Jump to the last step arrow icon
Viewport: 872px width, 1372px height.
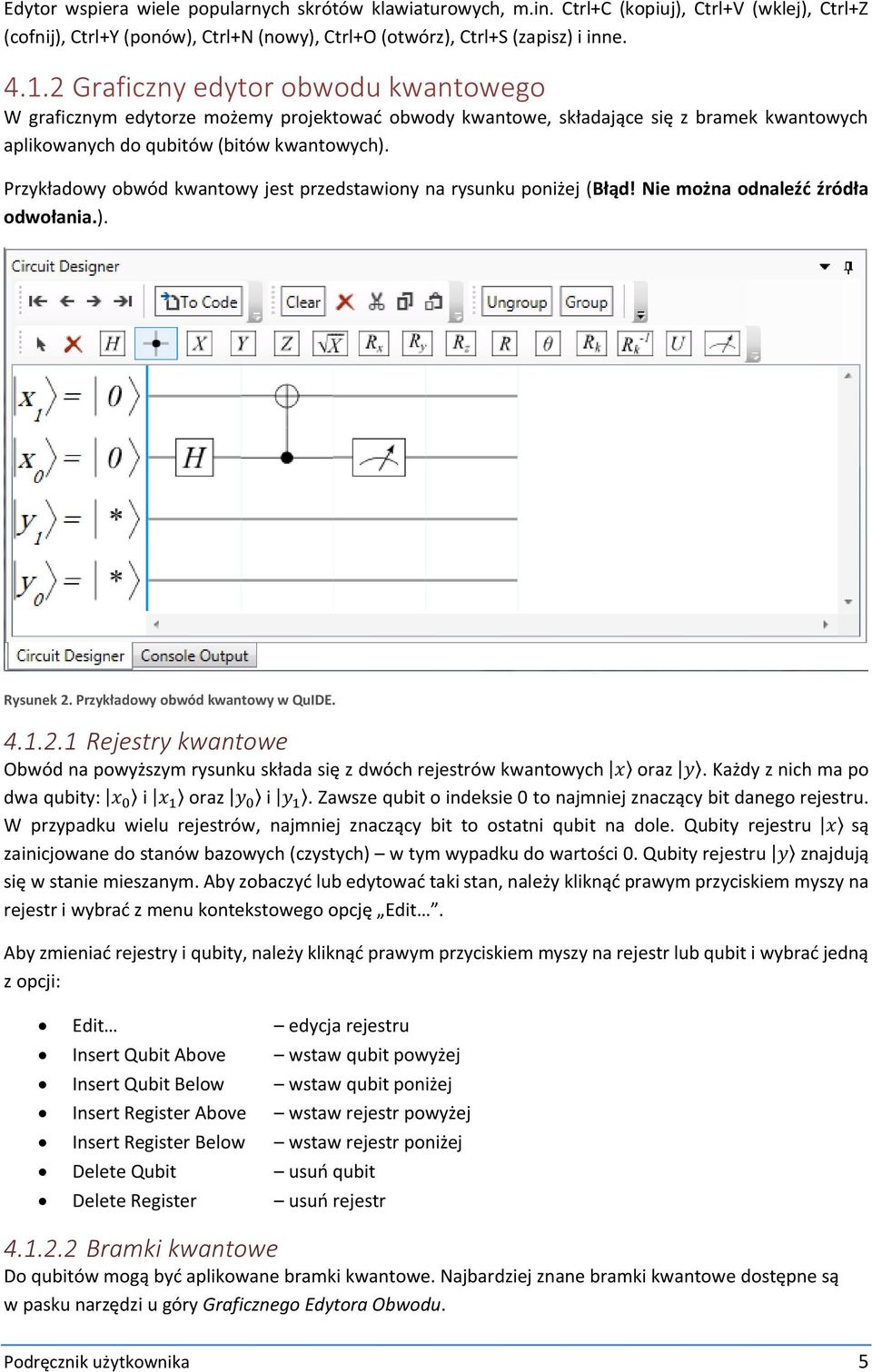[123, 301]
